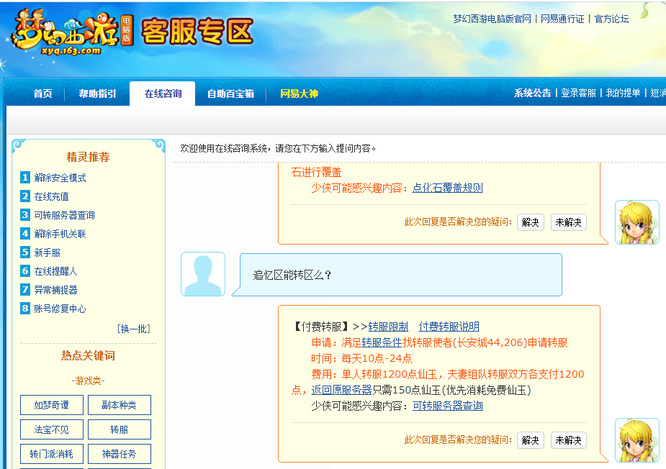
Task: Click the 精灵推荐 heading
Action: pyautogui.click(x=88, y=157)
